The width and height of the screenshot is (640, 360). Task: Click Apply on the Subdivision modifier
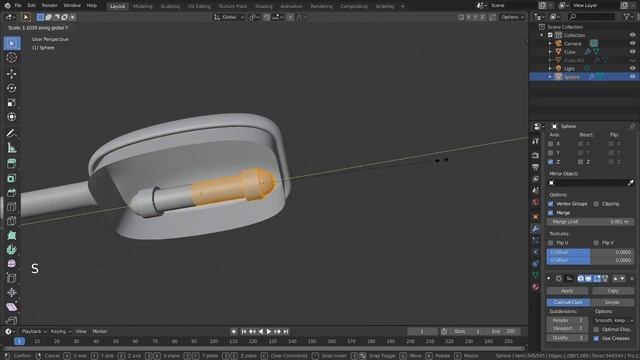[567, 291]
